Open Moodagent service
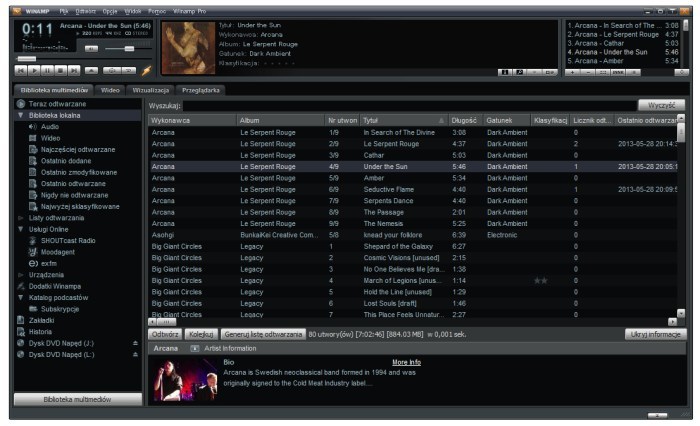Image resolution: width=700 pixels, height=426 pixels. [58, 252]
